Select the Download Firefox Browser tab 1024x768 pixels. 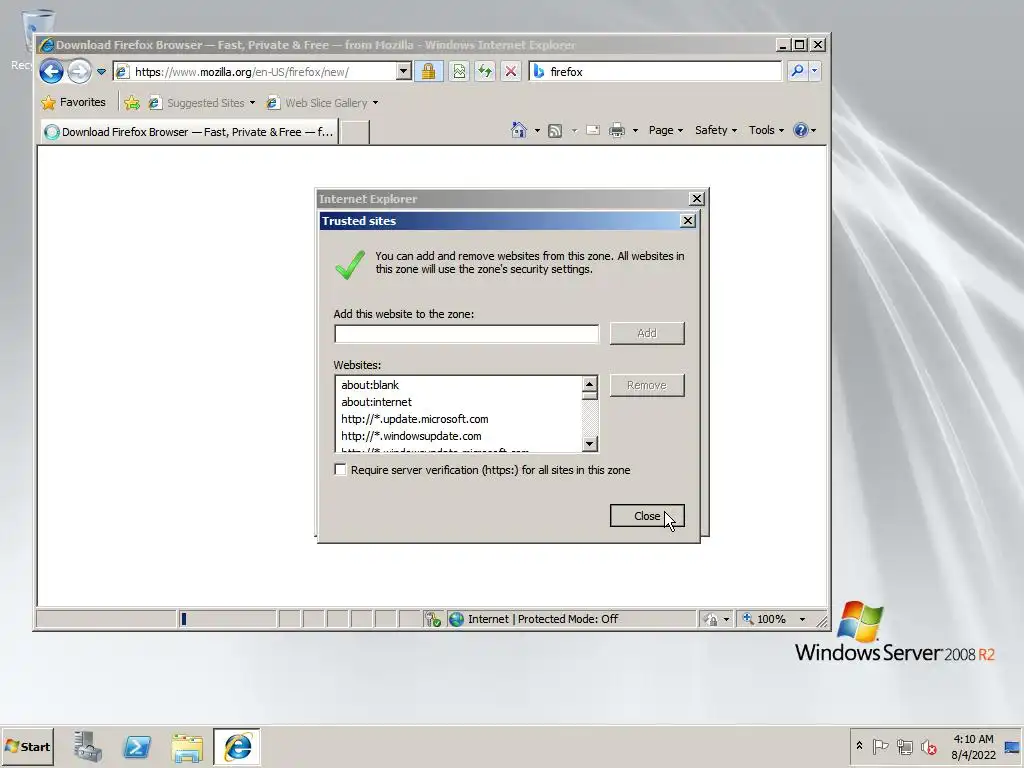(x=189, y=132)
